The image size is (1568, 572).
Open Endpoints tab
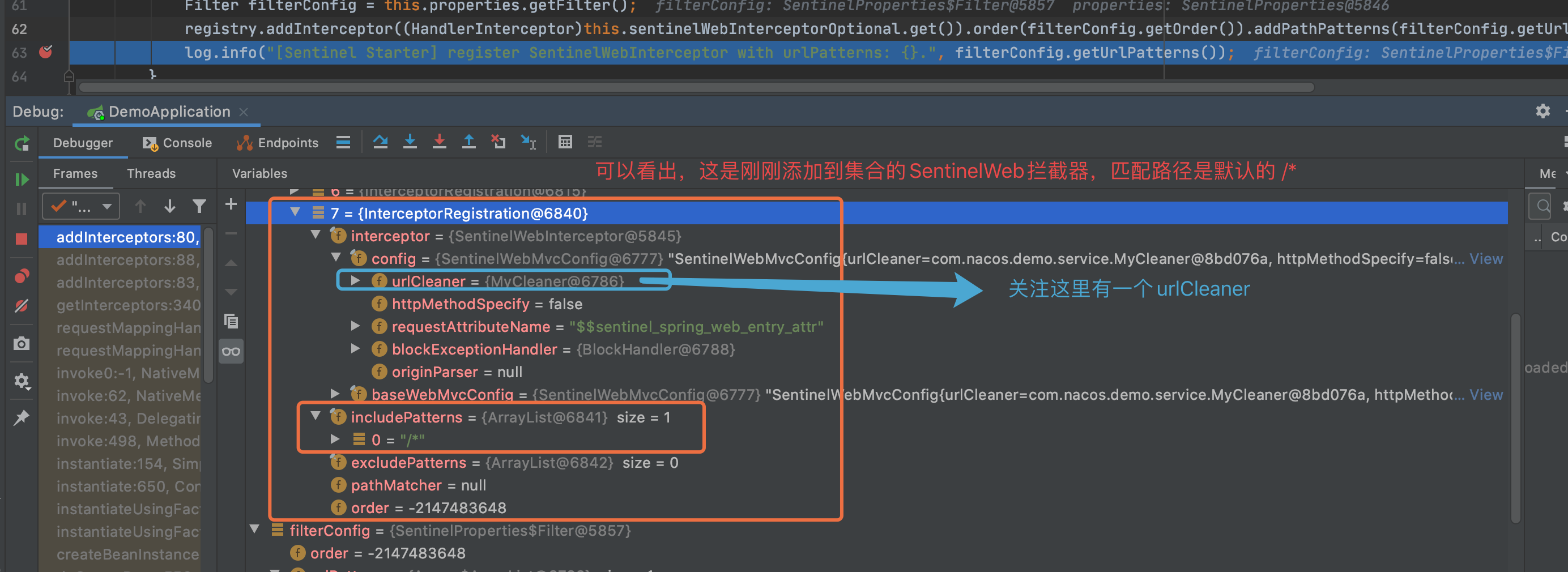(278, 143)
